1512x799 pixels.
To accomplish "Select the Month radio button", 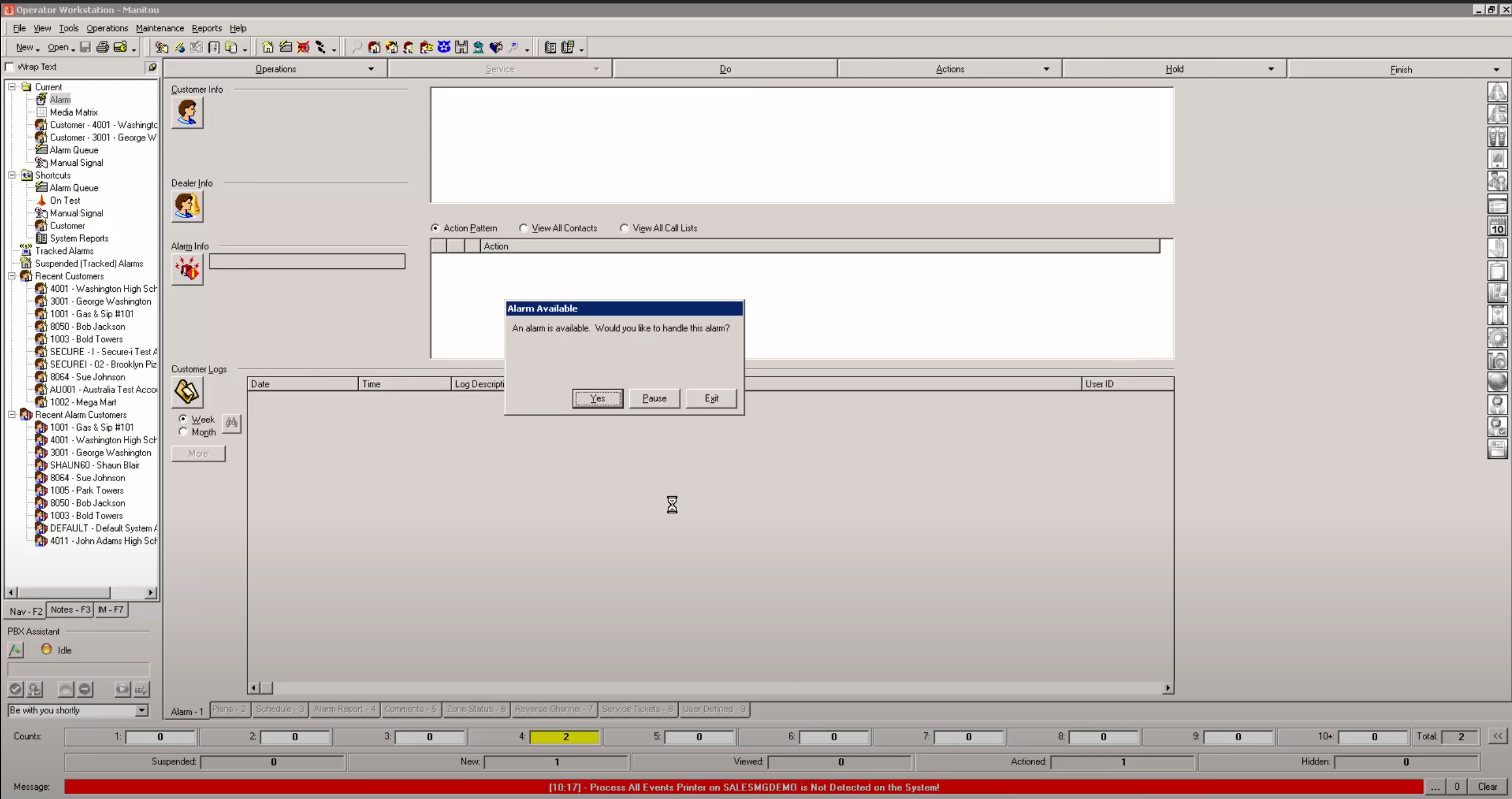I will tap(183, 432).
